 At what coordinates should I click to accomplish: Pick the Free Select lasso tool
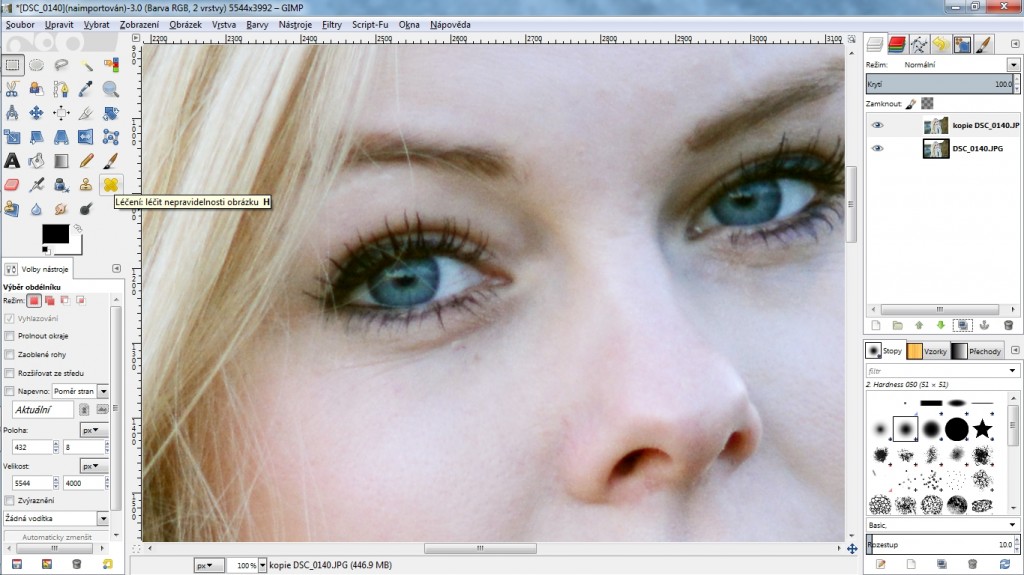click(61, 65)
